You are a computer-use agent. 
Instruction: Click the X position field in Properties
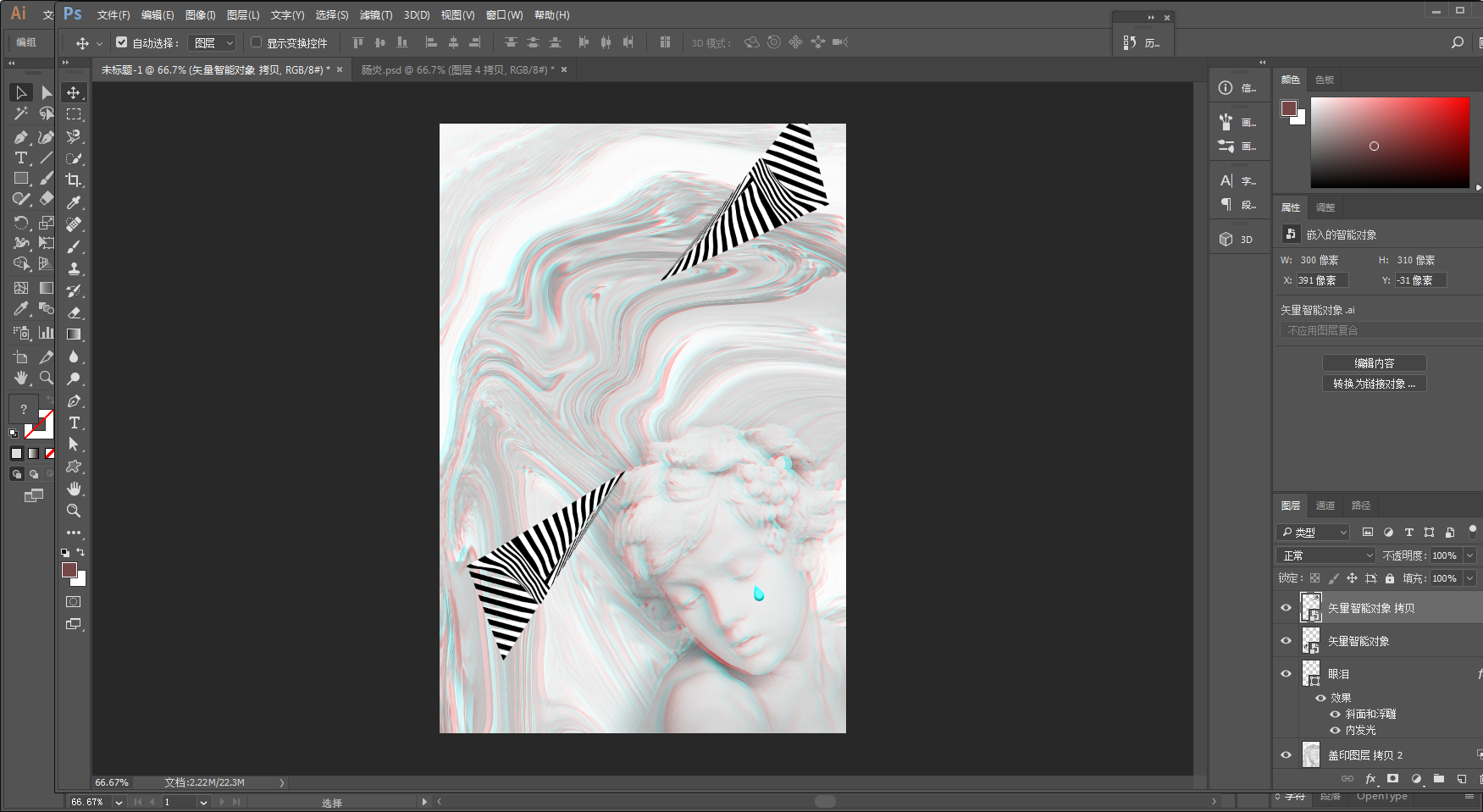[x=1322, y=280]
